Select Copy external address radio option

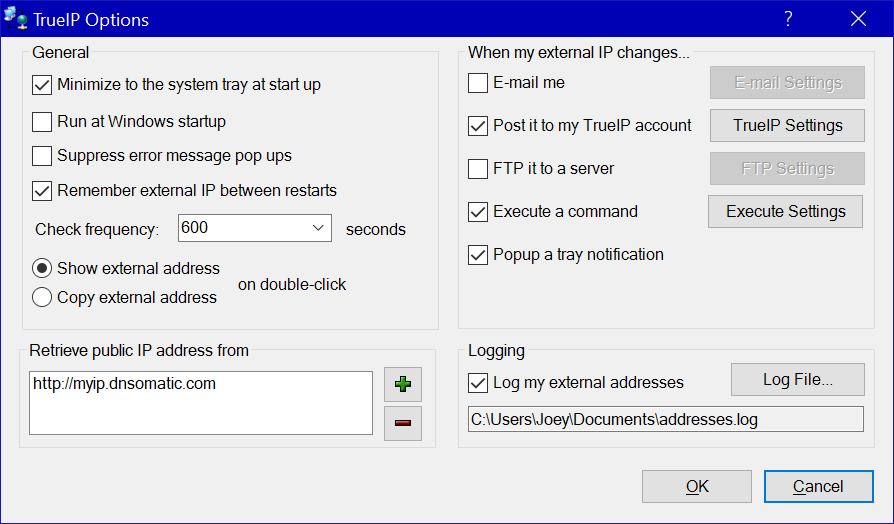click(42, 297)
